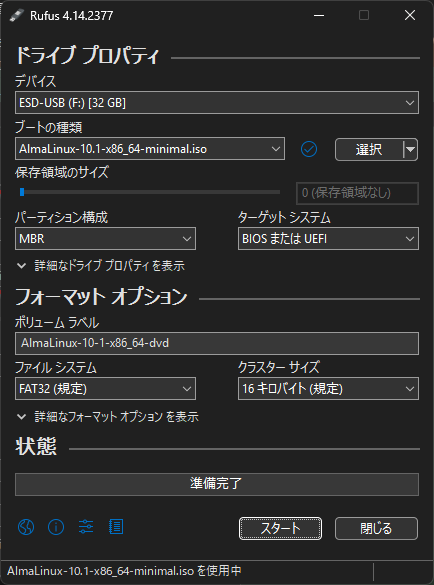Viewport: 434px width, 585px height.
Task: Click the ボリューム ラベル text field
Action: click(217, 343)
